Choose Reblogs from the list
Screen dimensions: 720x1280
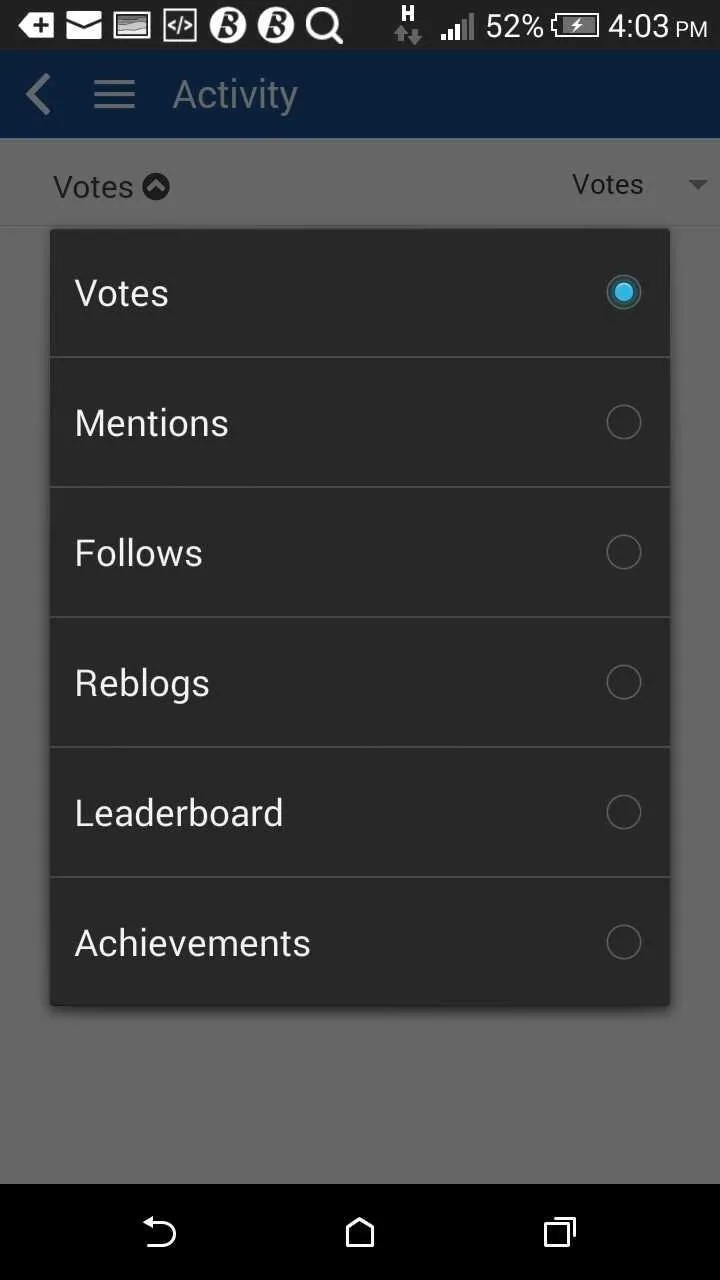(x=360, y=682)
